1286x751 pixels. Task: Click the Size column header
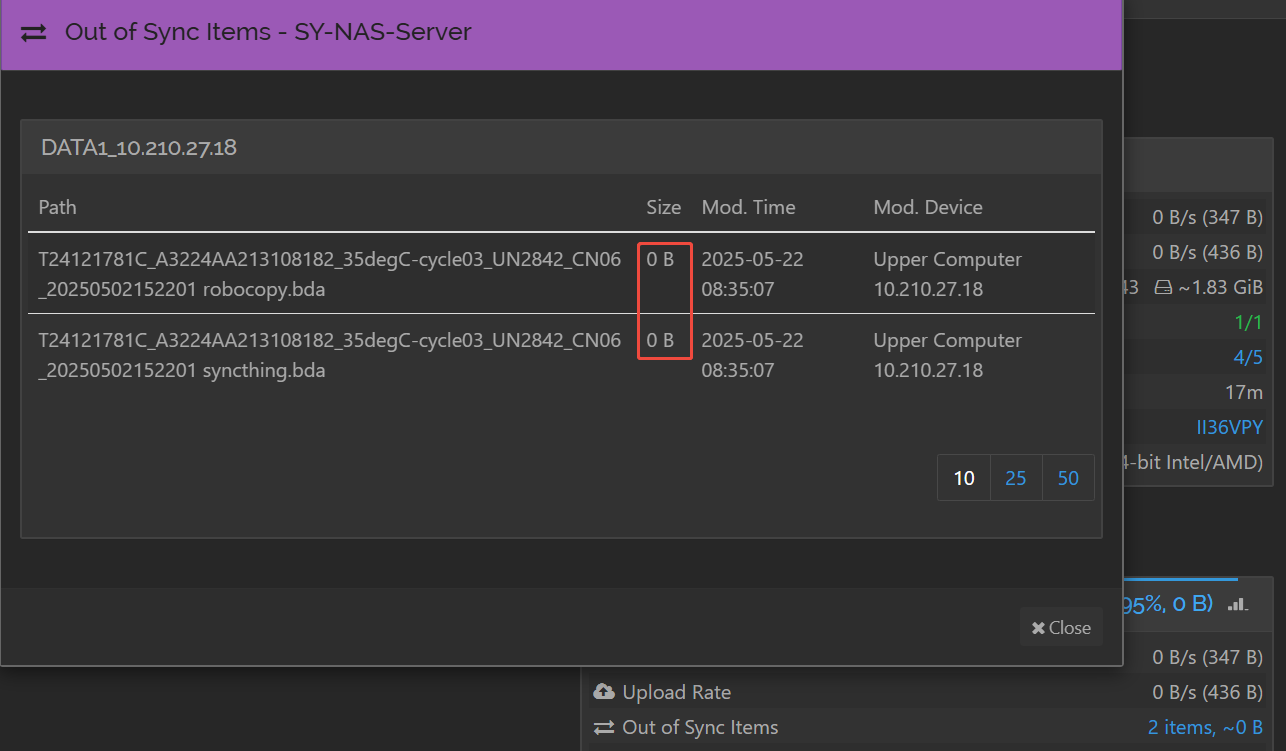(x=663, y=207)
